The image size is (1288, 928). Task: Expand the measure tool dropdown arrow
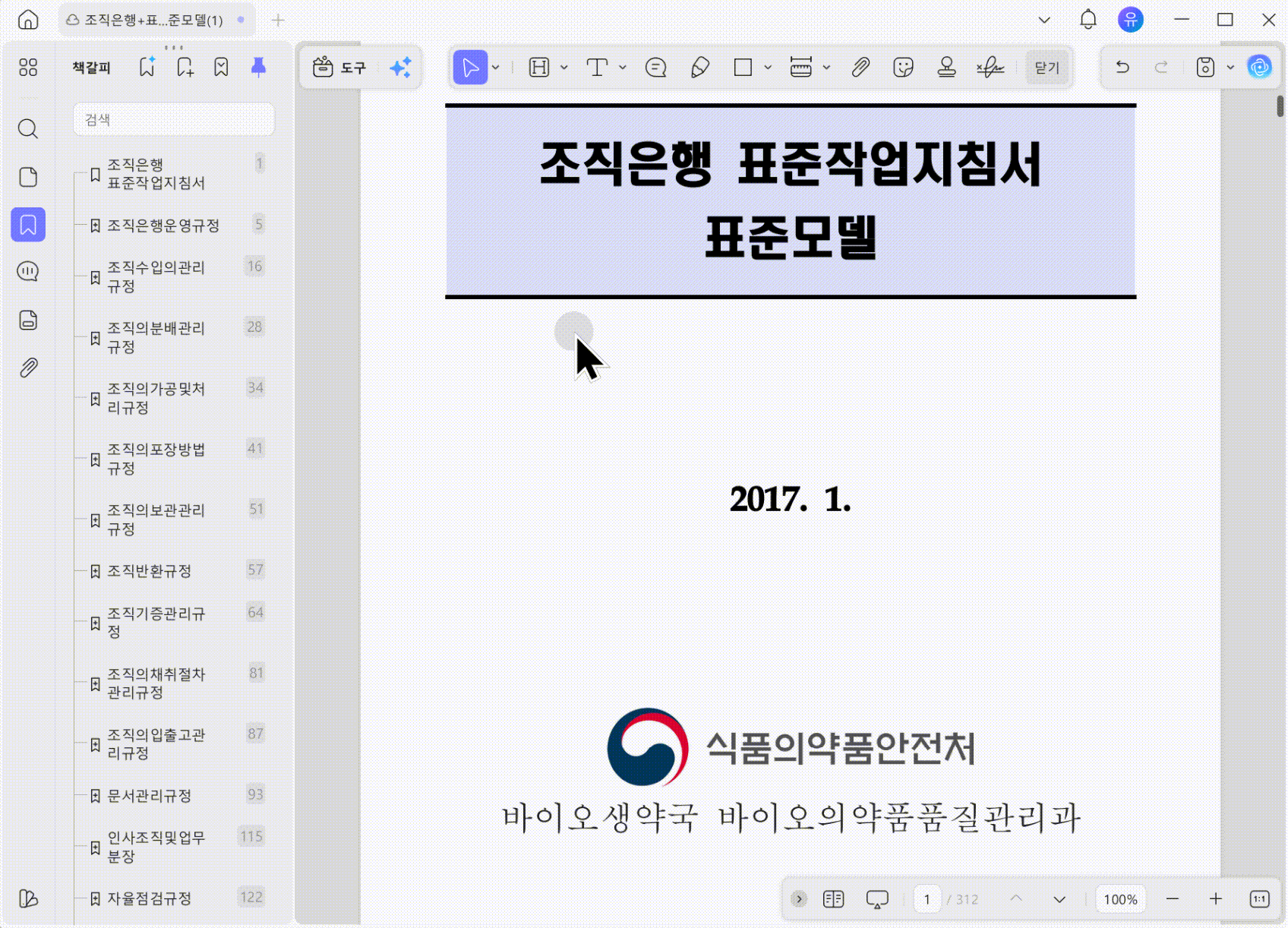(x=826, y=68)
